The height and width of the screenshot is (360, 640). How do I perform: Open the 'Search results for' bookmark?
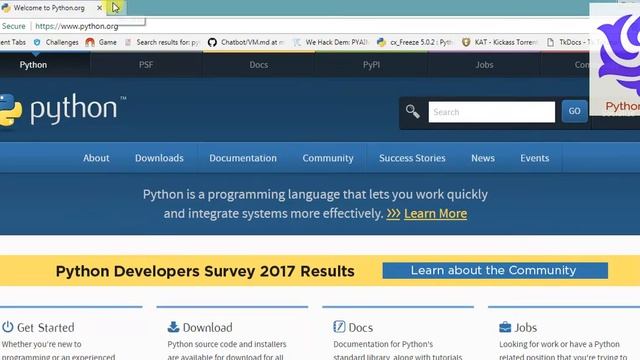(162, 42)
